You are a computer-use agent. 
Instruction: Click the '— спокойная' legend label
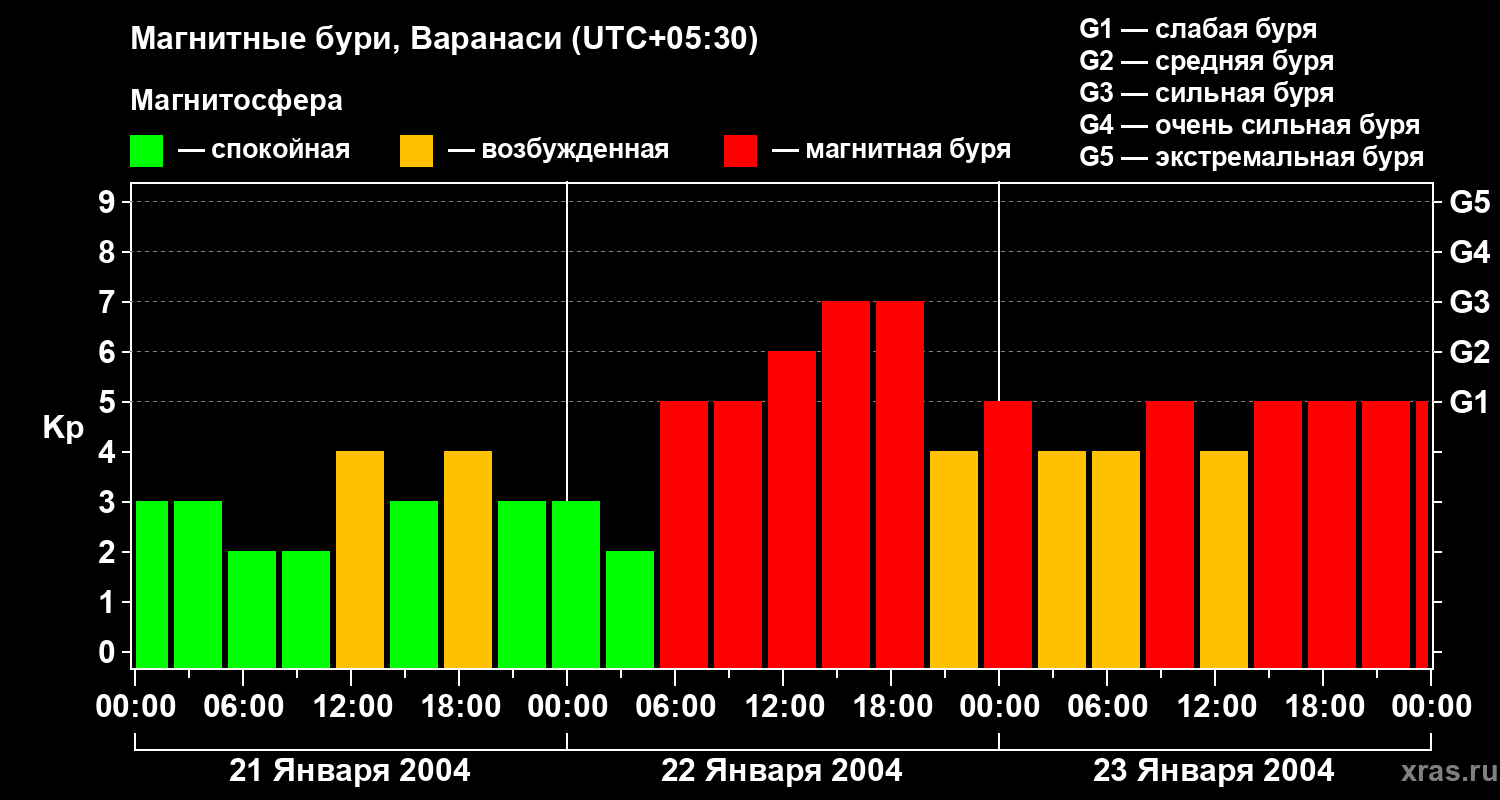(x=264, y=150)
